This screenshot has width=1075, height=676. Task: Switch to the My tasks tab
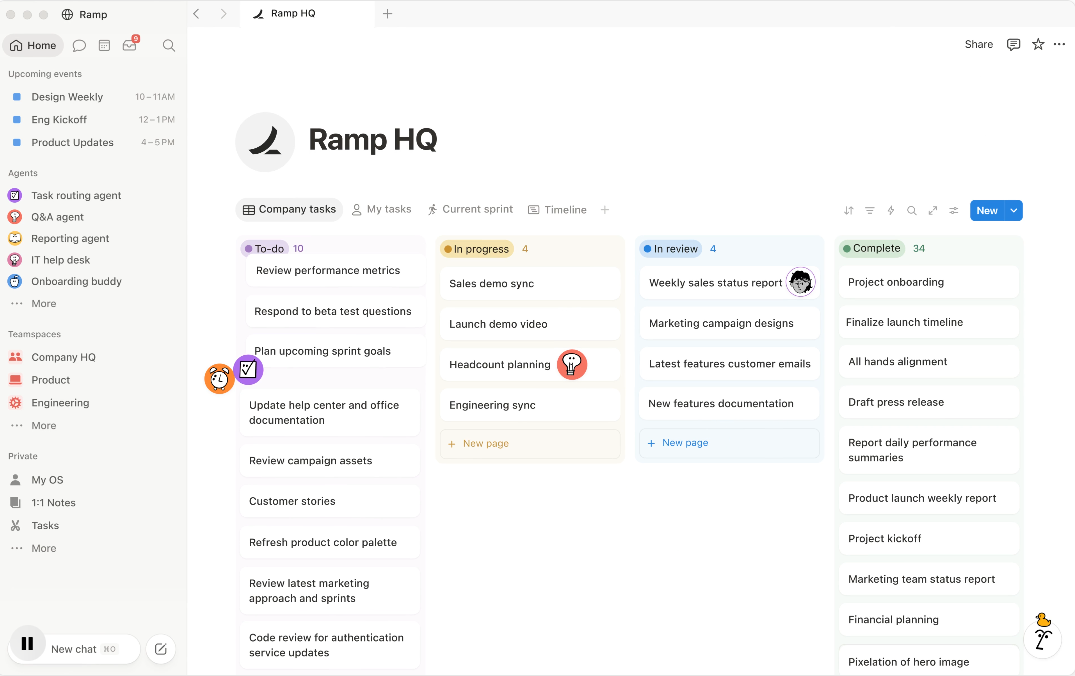click(x=381, y=209)
